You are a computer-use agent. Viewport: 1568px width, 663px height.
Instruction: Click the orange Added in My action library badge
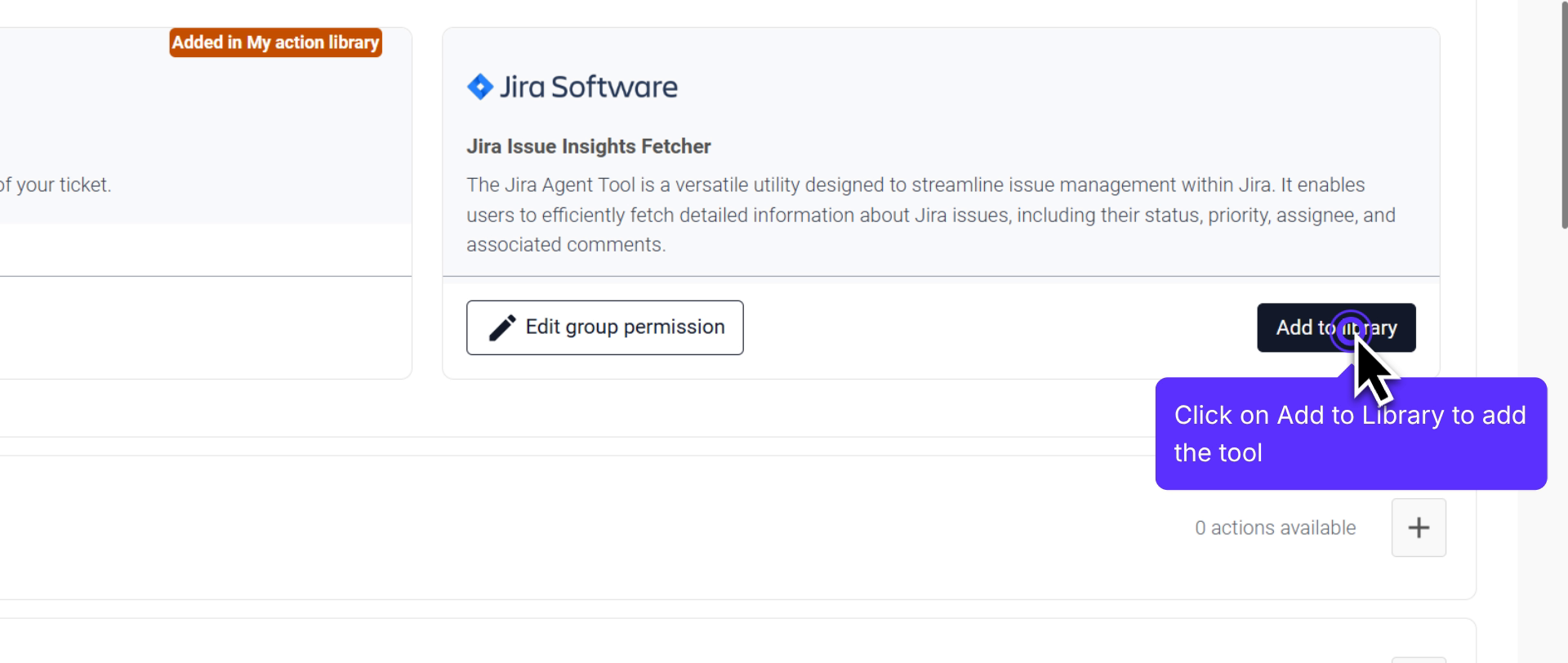(275, 42)
